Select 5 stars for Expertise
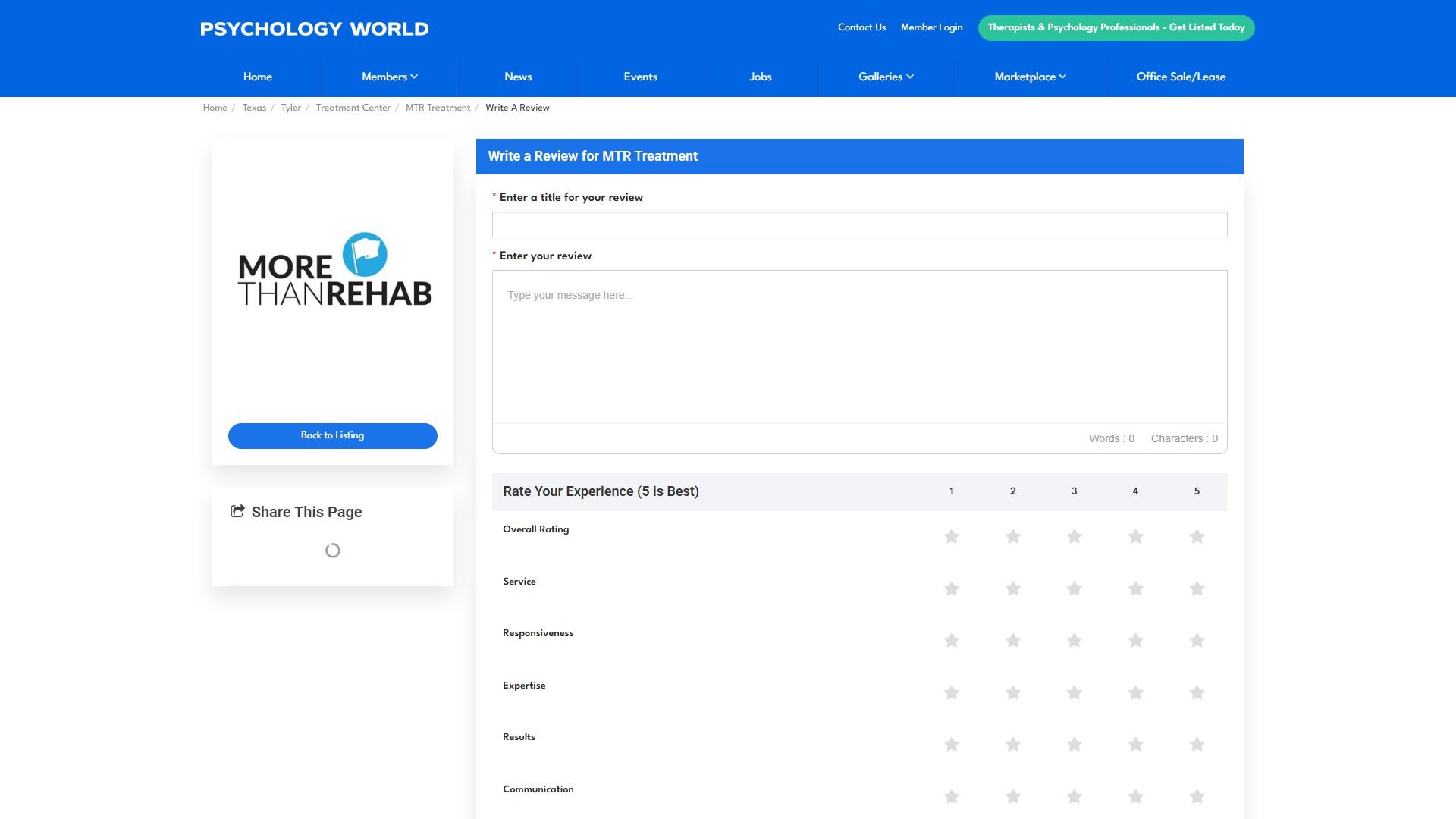 (x=1197, y=693)
